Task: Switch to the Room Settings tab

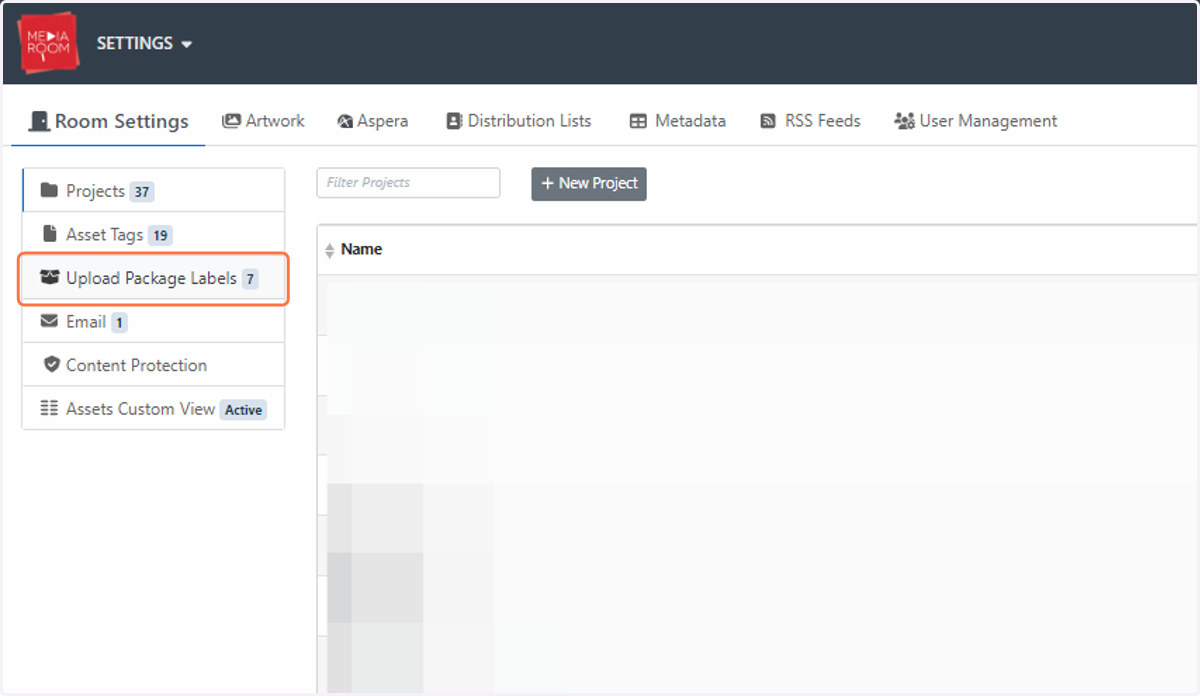Action: (108, 121)
